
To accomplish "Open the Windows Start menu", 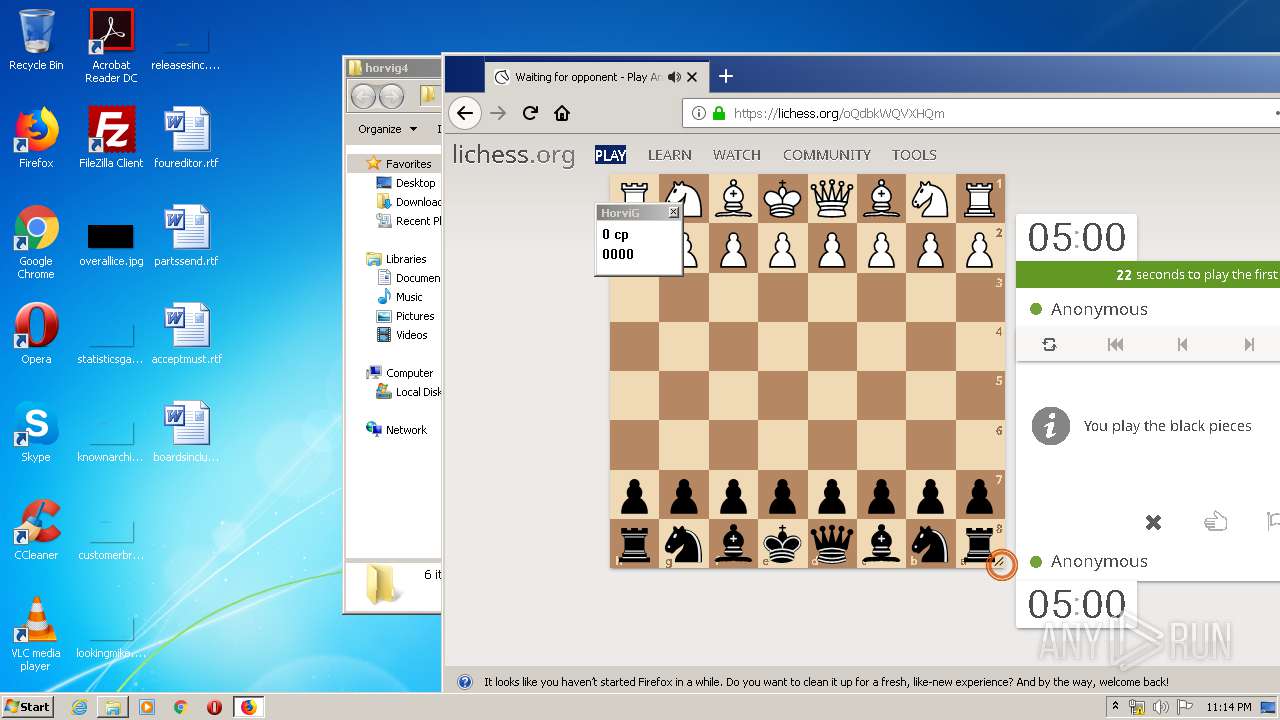I will [x=27, y=706].
